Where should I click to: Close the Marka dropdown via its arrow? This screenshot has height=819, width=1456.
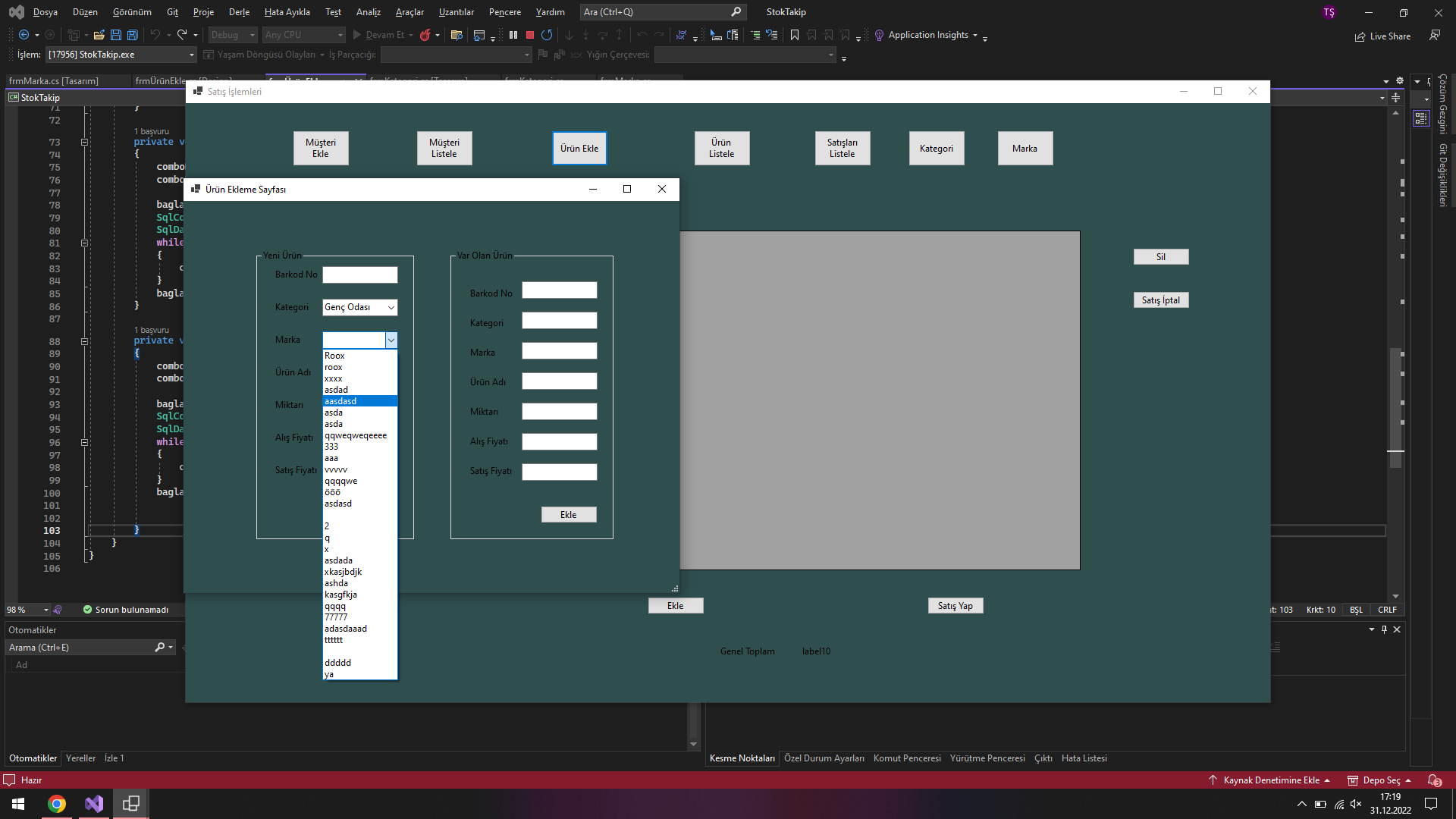391,340
